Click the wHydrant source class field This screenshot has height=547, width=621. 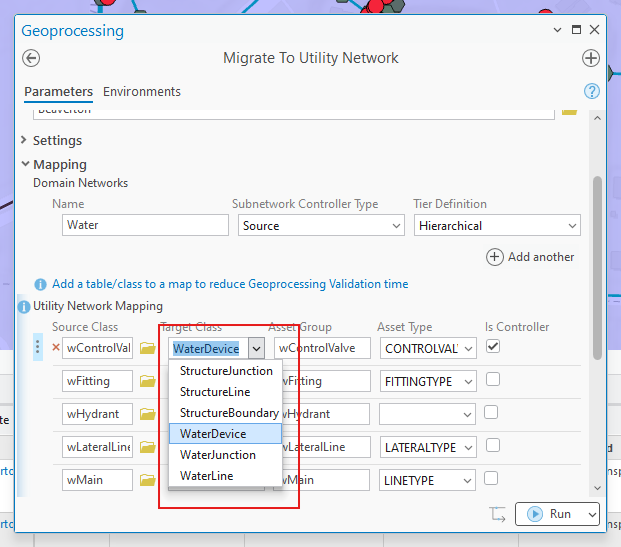click(97, 414)
